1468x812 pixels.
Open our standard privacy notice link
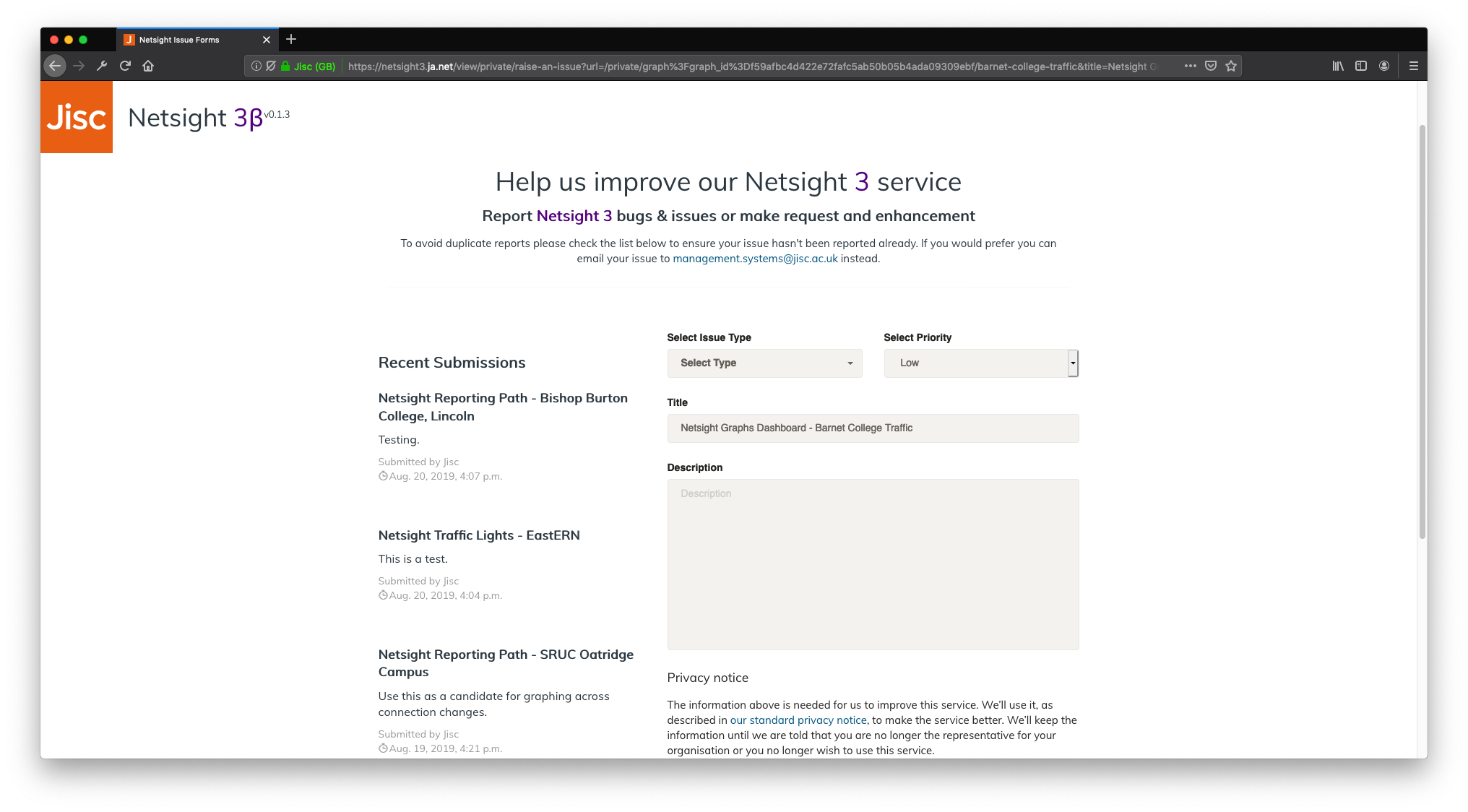click(798, 720)
